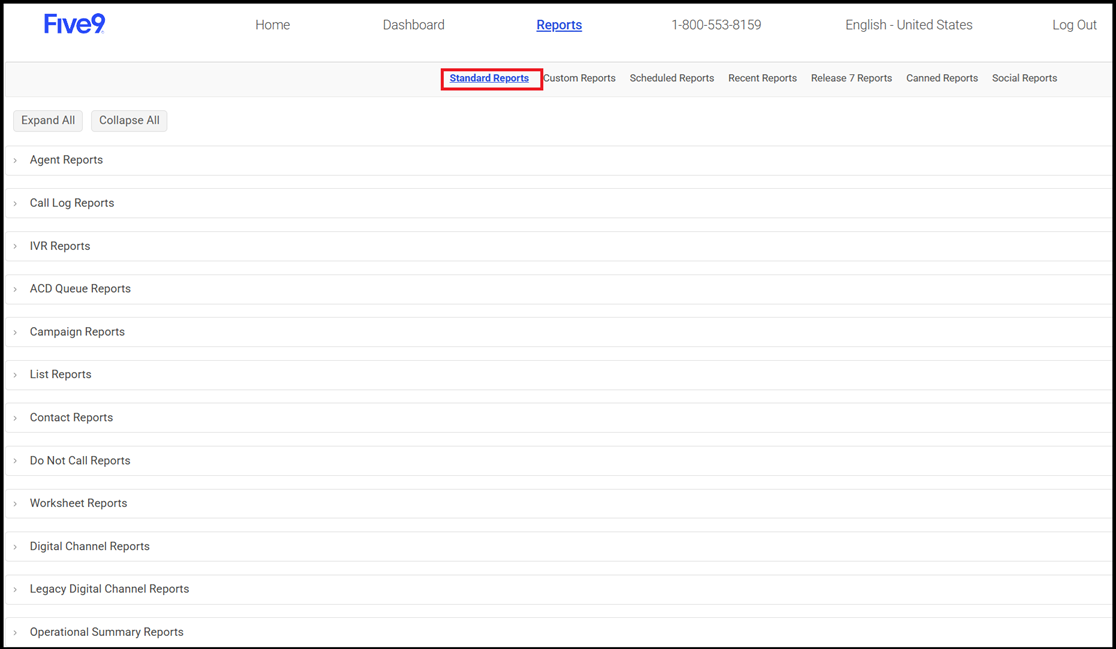This screenshot has width=1116, height=649.
Task: Click the IVR Reports label
Action: (60, 246)
